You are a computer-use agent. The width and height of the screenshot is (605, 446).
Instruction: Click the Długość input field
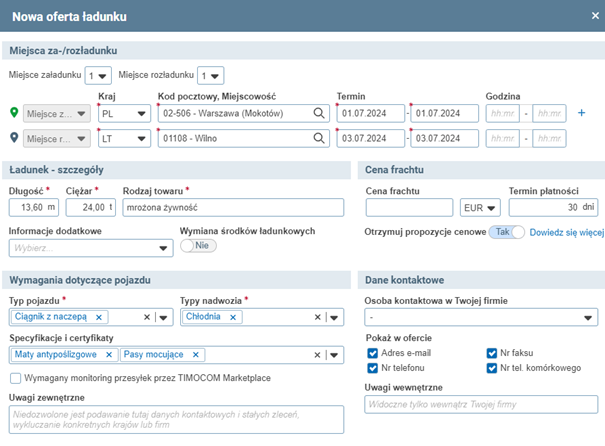pos(34,208)
